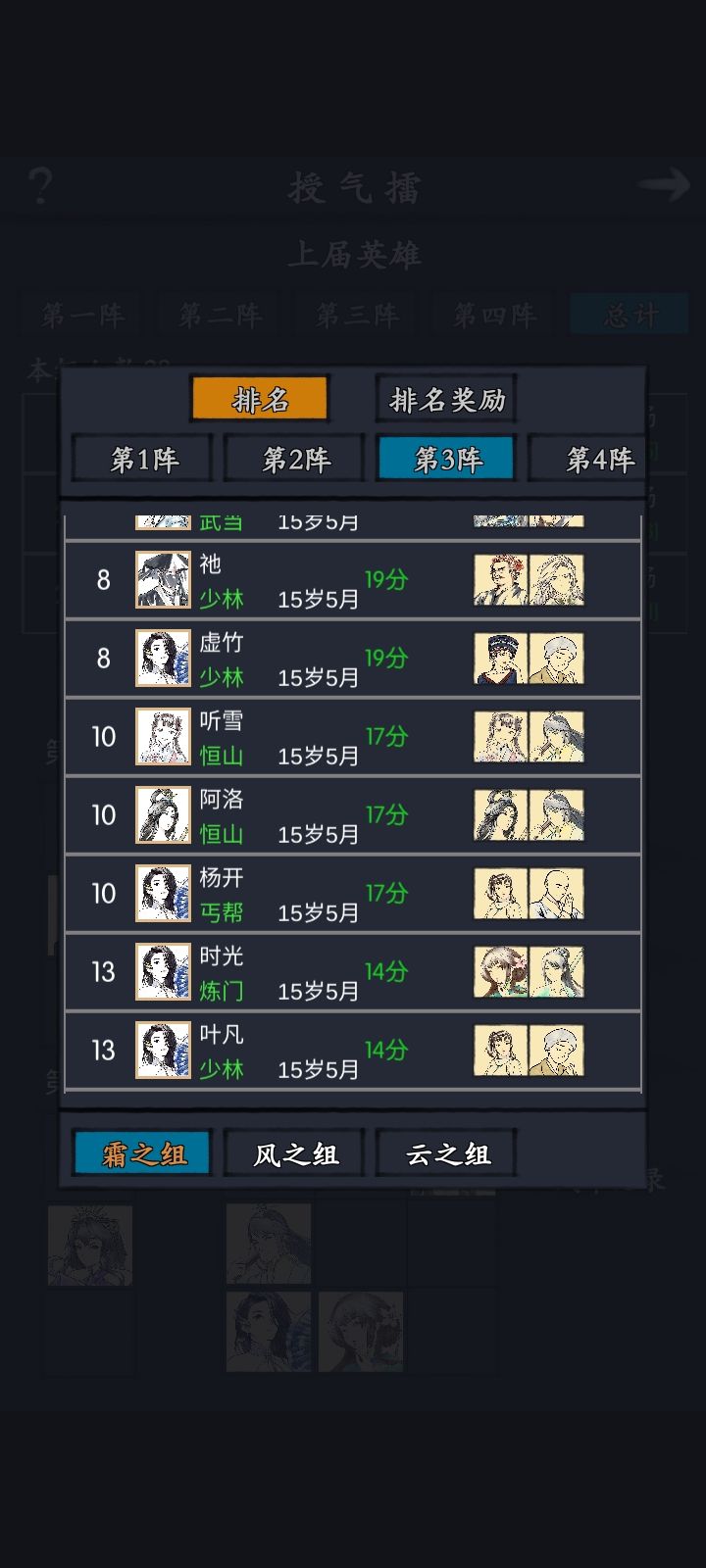
Task: Select the 排名 ranking button
Action: tap(260, 399)
